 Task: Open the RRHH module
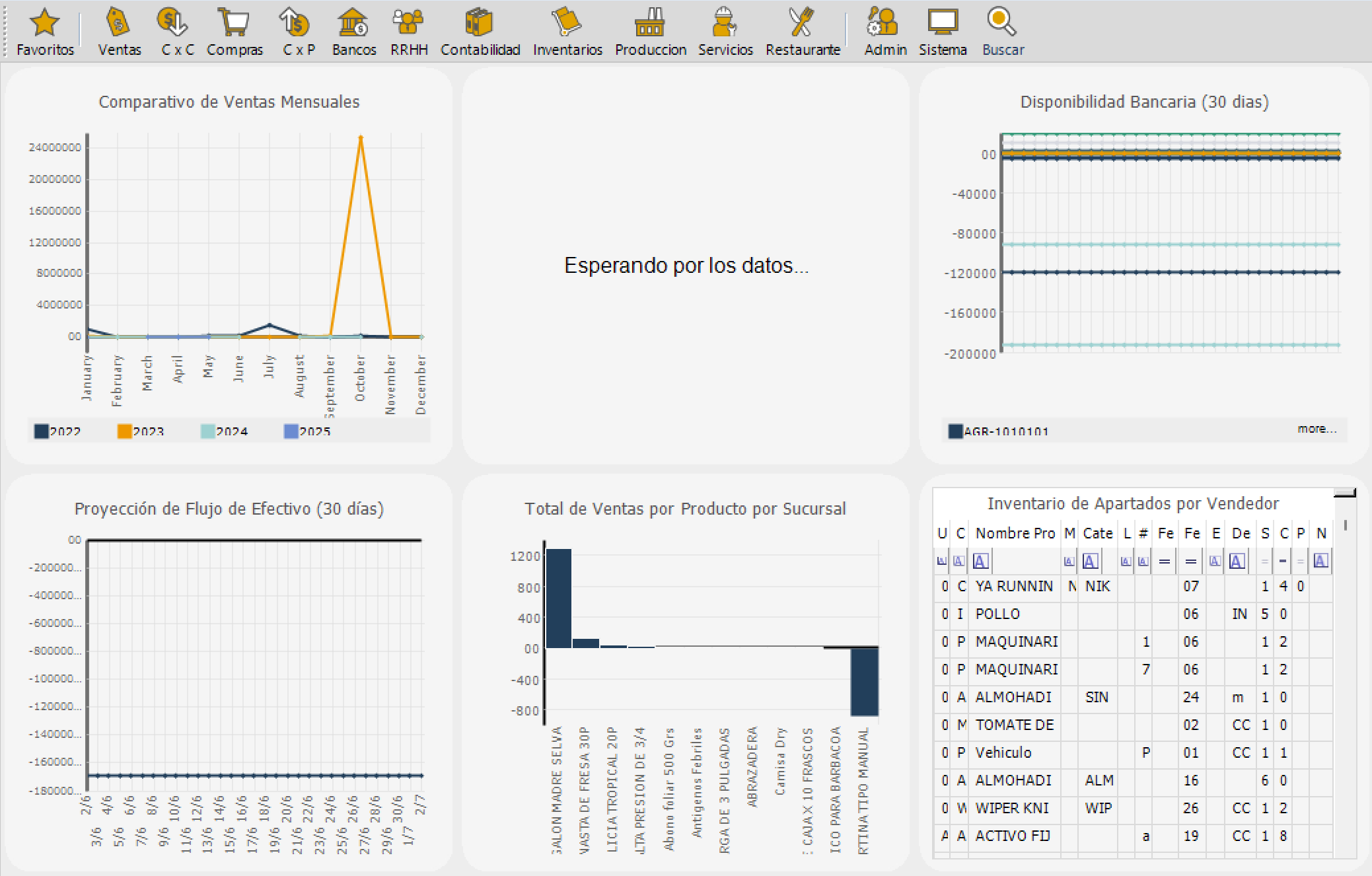click(409, 30)
